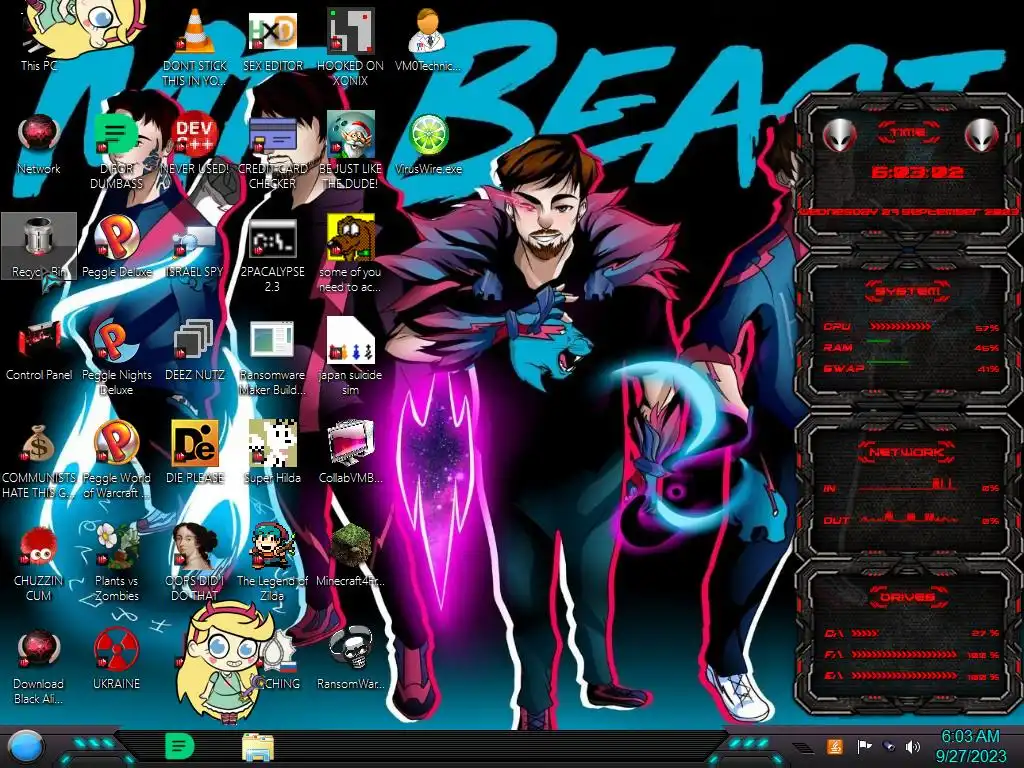Click the E:\ drive entry in Drives widget
Screen dimensions: 1024x768
[x=910, y=676]
